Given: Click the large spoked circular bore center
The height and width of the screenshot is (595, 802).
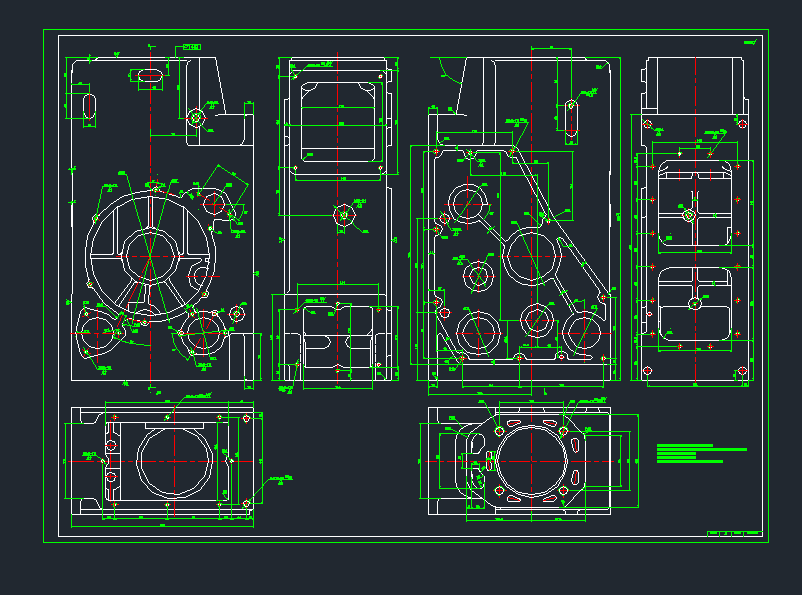Looking at the screenshot, I should pyautogui.click(x=148, y=256).
